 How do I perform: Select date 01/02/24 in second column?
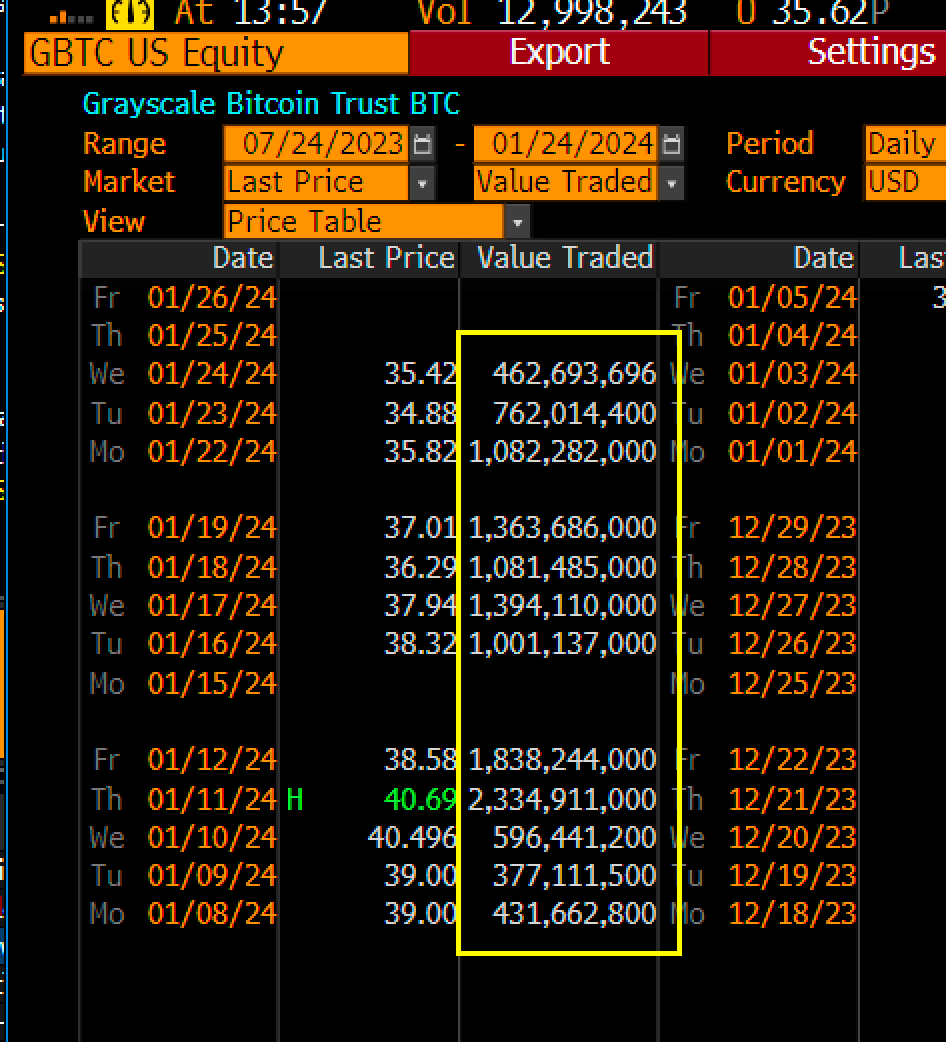(x=793, y=413)
